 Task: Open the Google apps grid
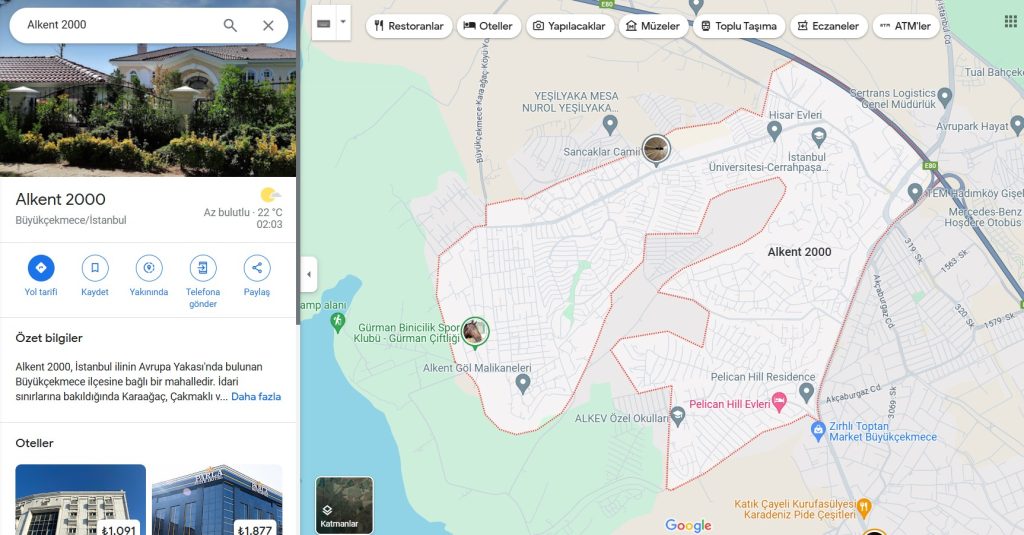click(1010, 22)
